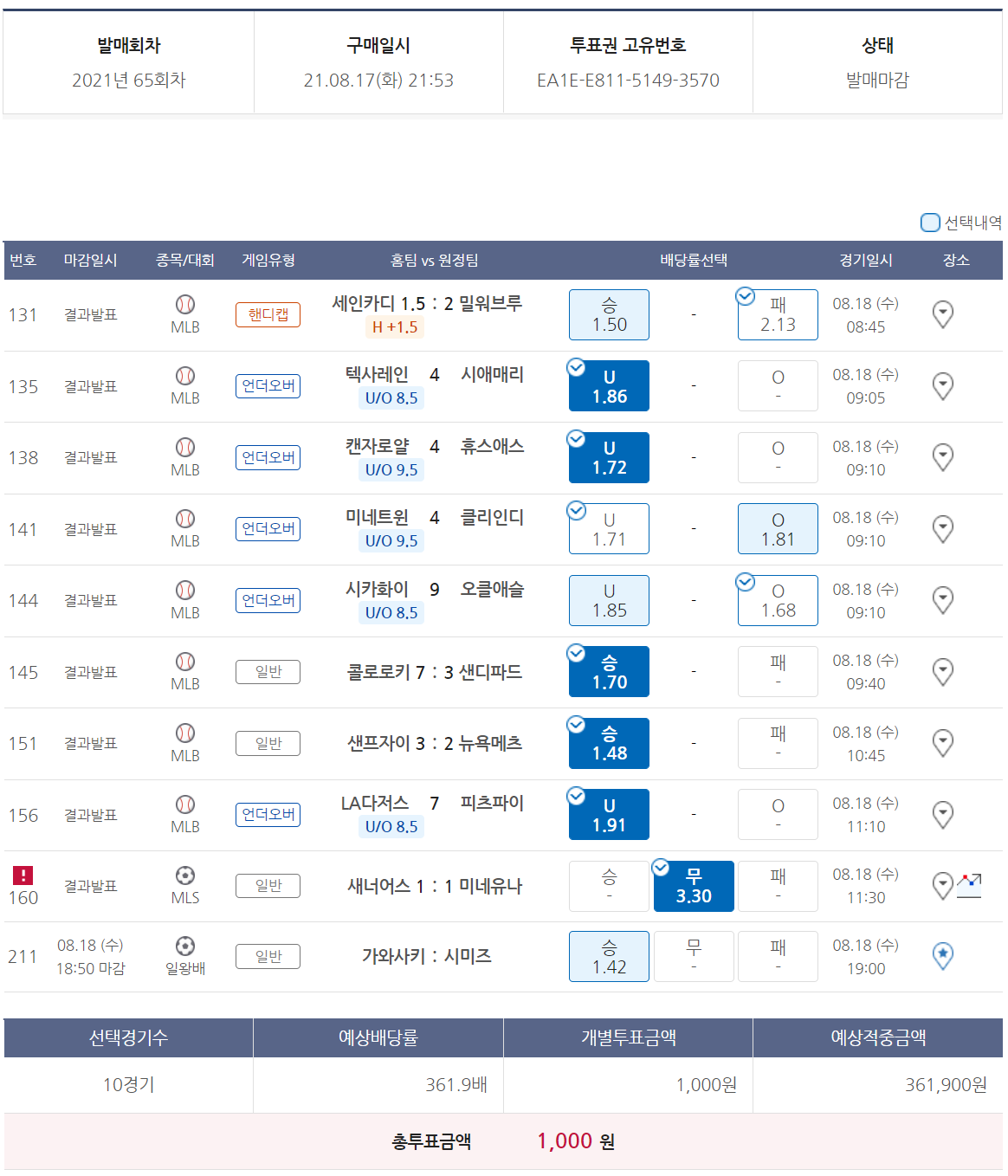The width and height of the screenshot is (1008, 1176).
Task: Toggle U 1.91 selection for match 156
Action: coord(609,814)
